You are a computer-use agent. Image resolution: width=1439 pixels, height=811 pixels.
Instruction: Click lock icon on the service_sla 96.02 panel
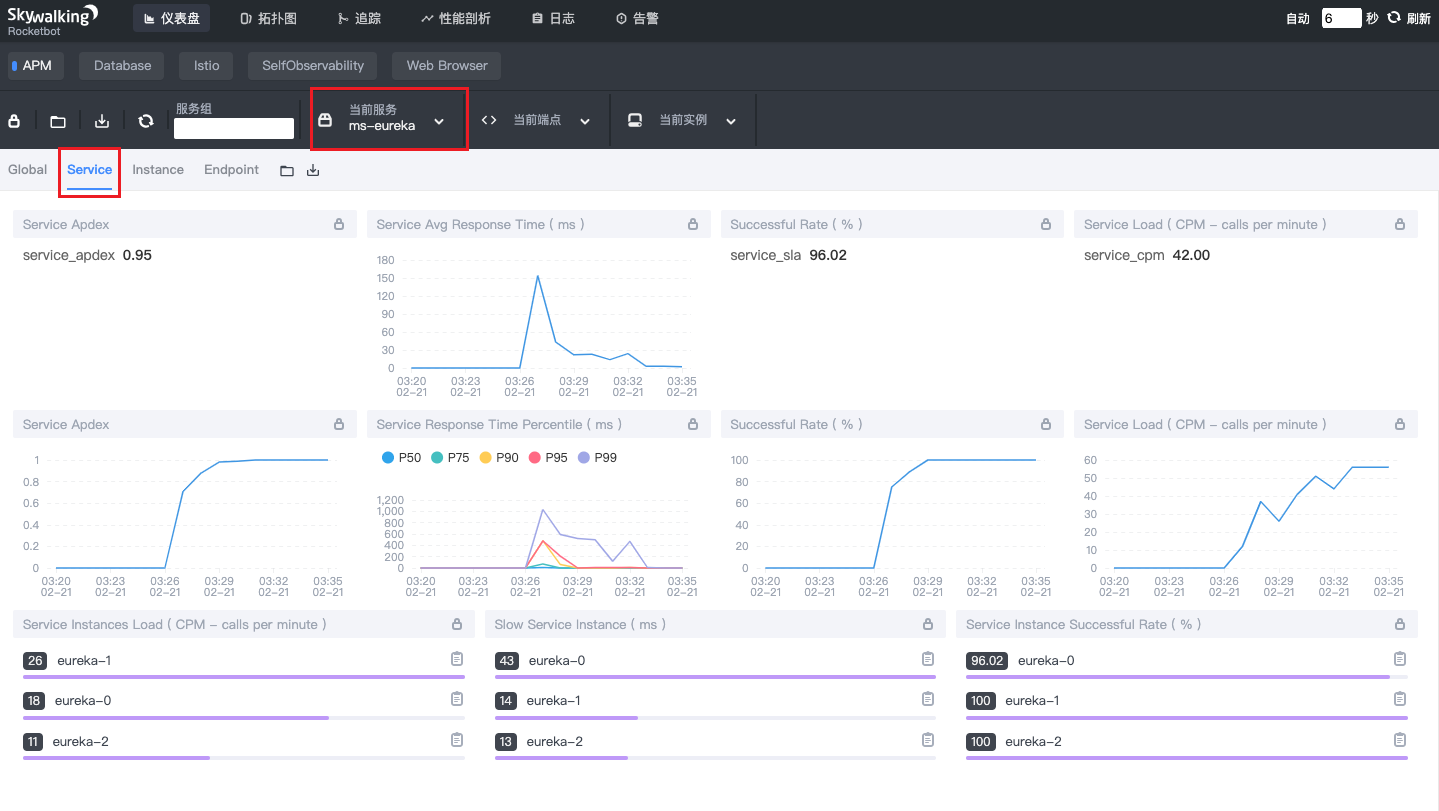pos(1046,225)
